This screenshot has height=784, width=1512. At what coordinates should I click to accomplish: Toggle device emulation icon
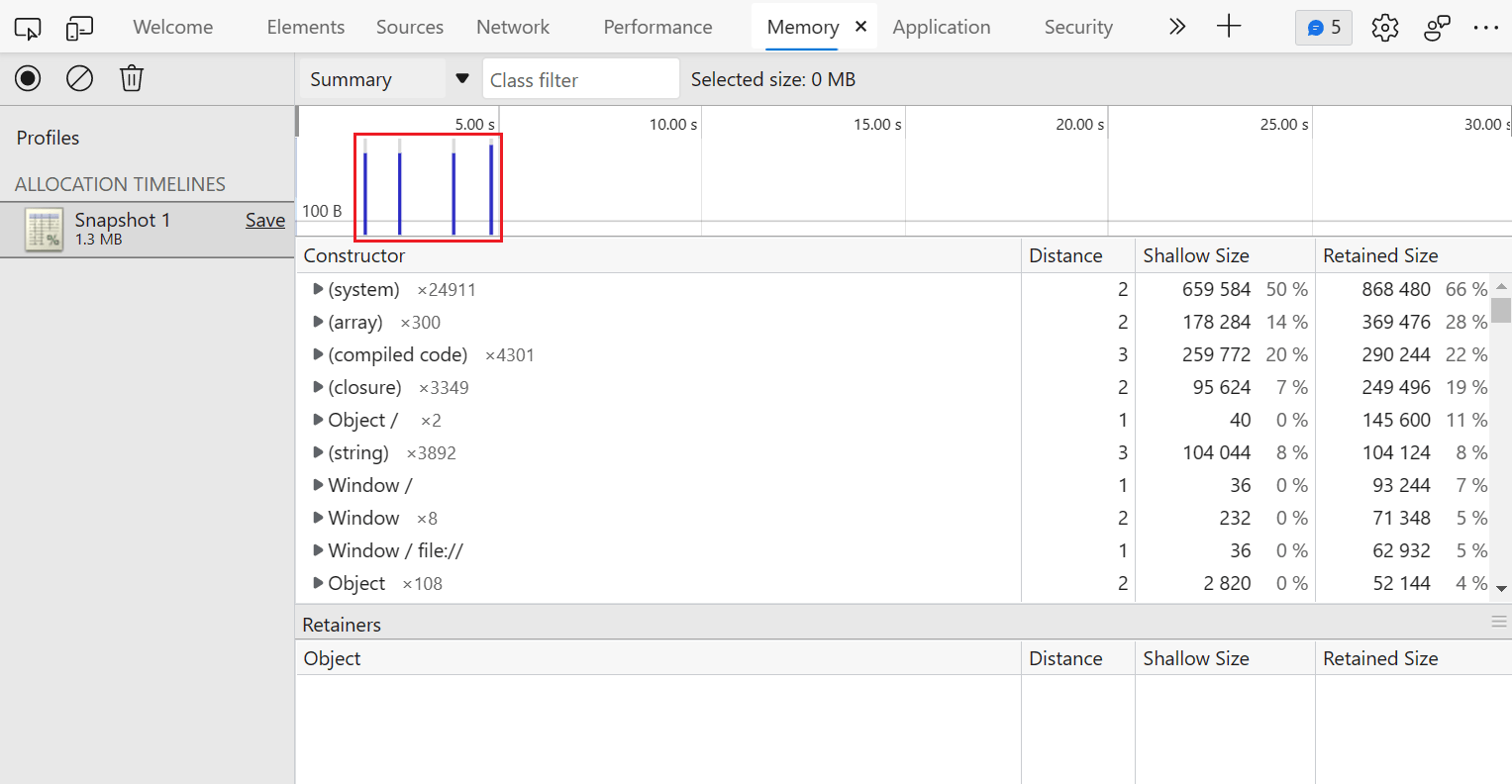click(79, 28)
